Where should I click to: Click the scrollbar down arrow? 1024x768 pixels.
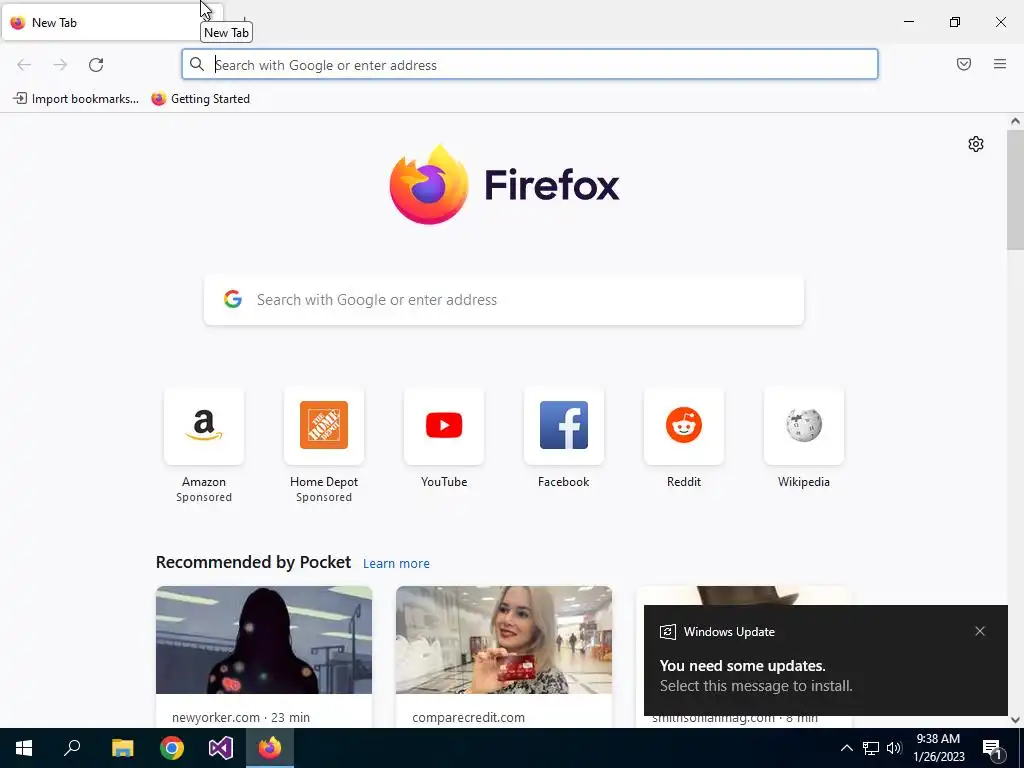click(x=1015, y=720)
